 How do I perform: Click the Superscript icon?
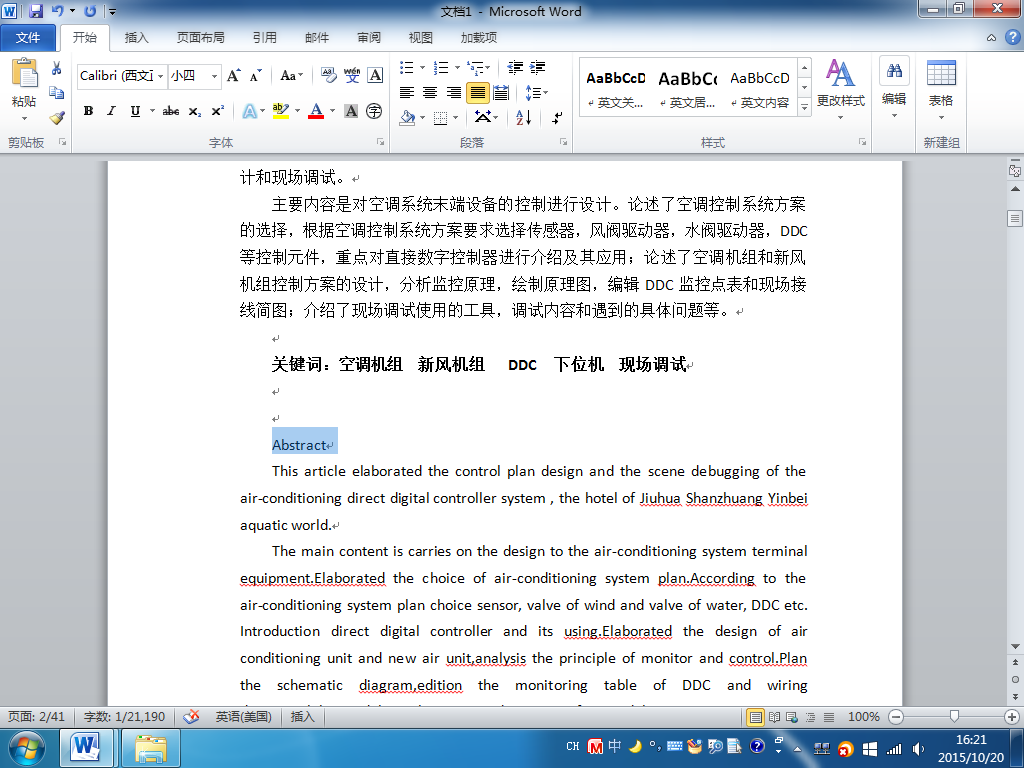[217, 111]
